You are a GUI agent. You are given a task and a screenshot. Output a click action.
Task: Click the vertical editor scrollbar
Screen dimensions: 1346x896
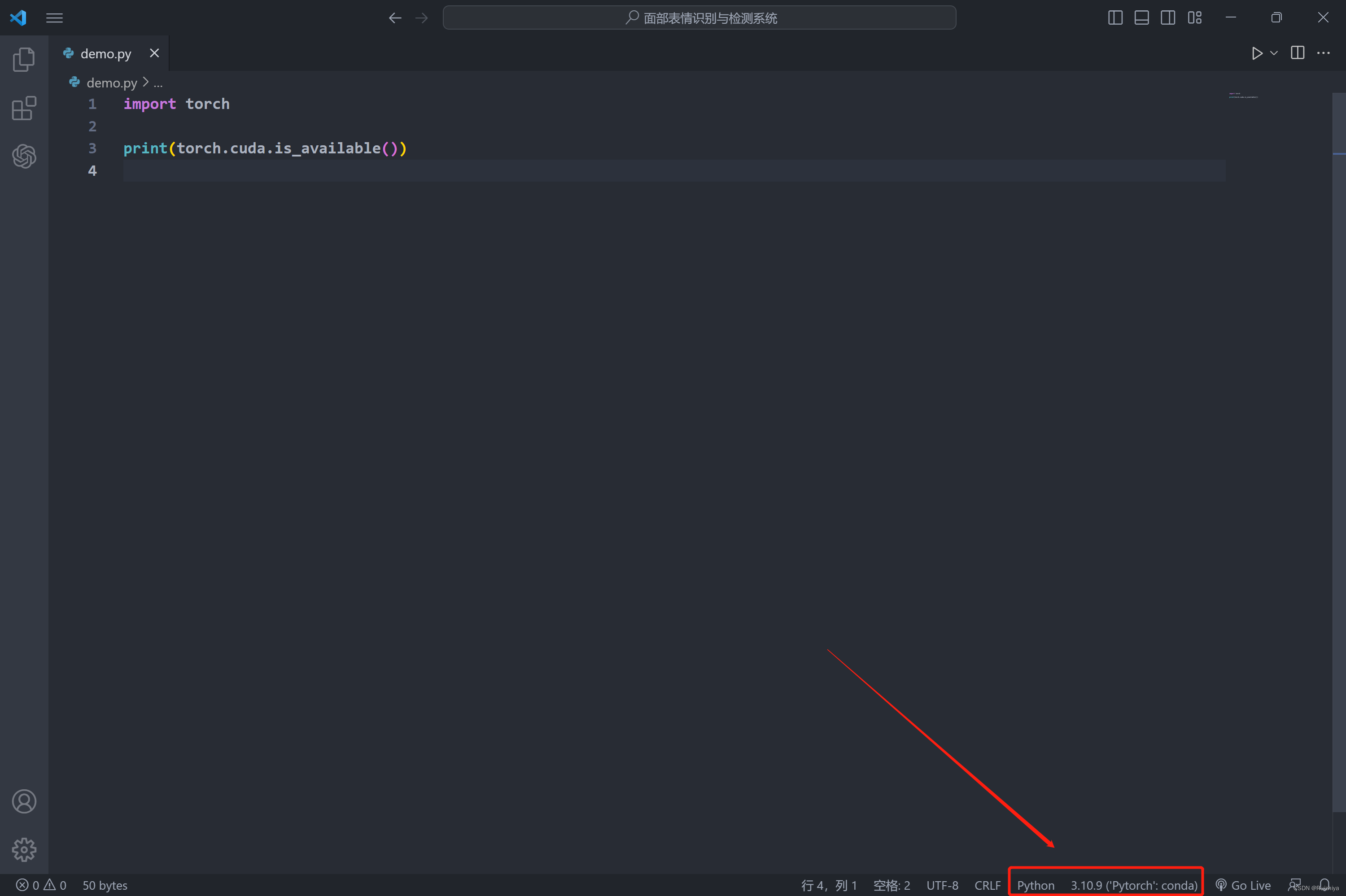pyautogui.click(x=1338, y=452)
